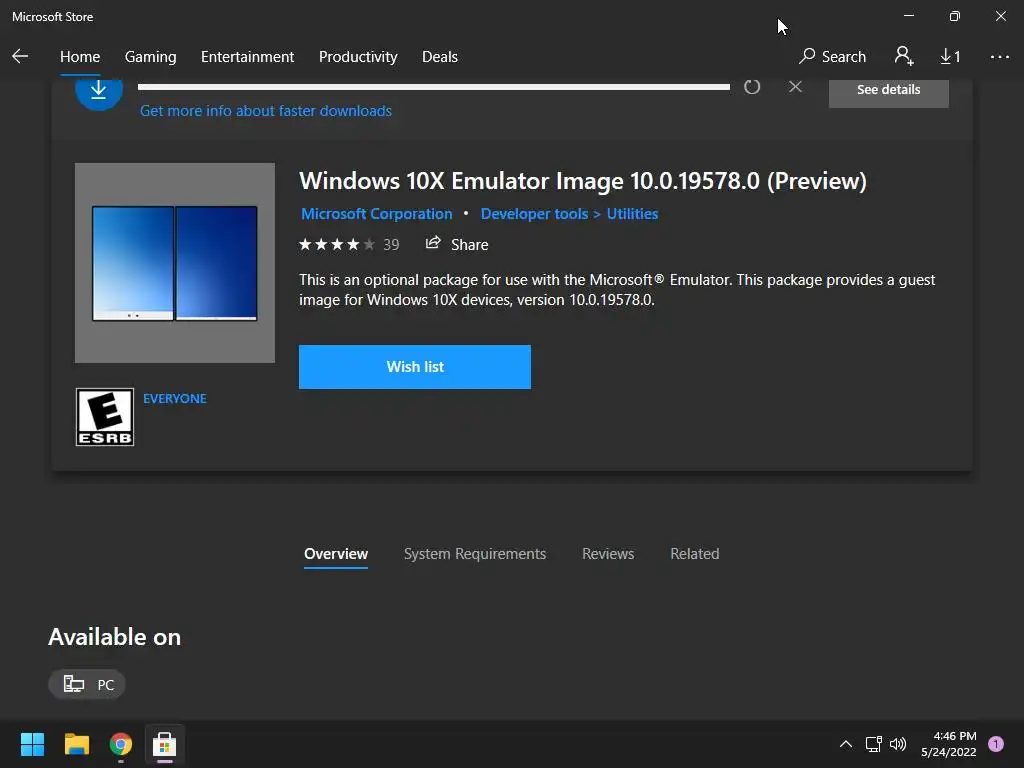Open the Home tab
The height and width of the screenshot is (768, 1024).
pos(80,57)
